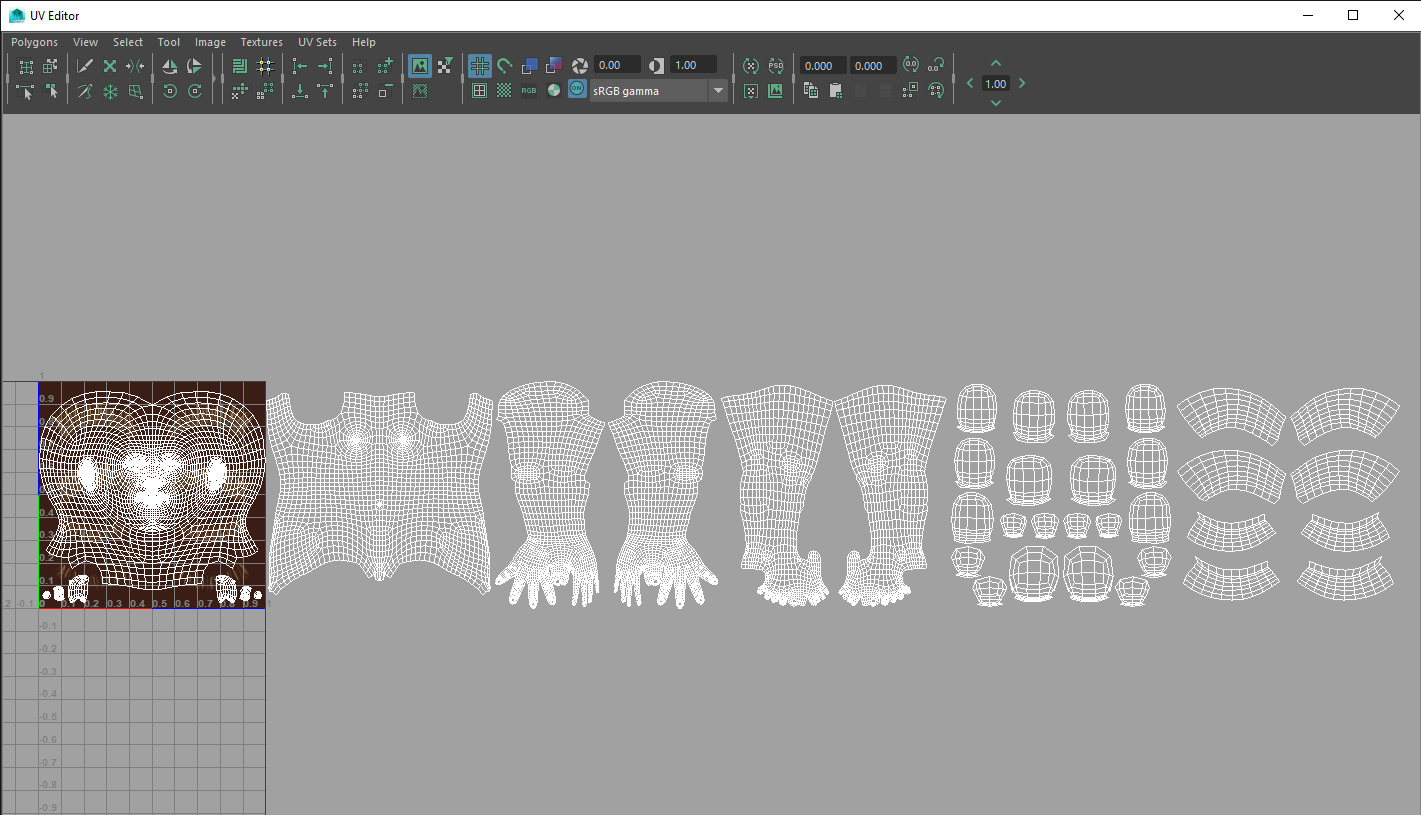
Task: Toggle the color management ON button
Action: 577,89
